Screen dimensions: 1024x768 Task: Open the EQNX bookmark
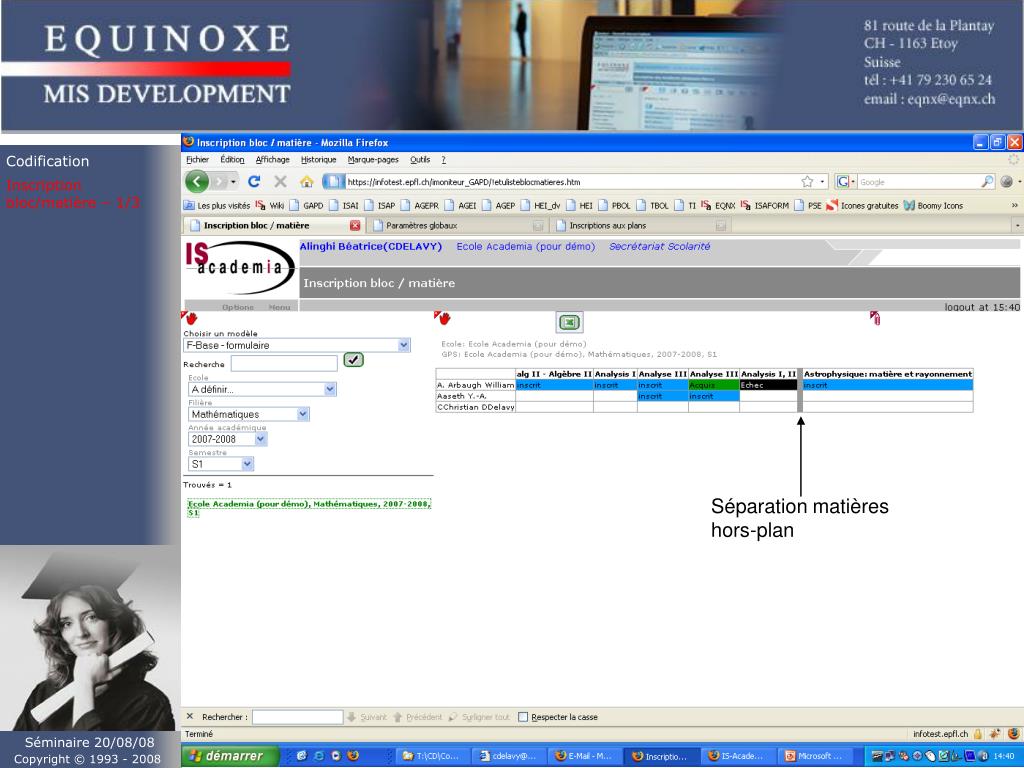718,205
